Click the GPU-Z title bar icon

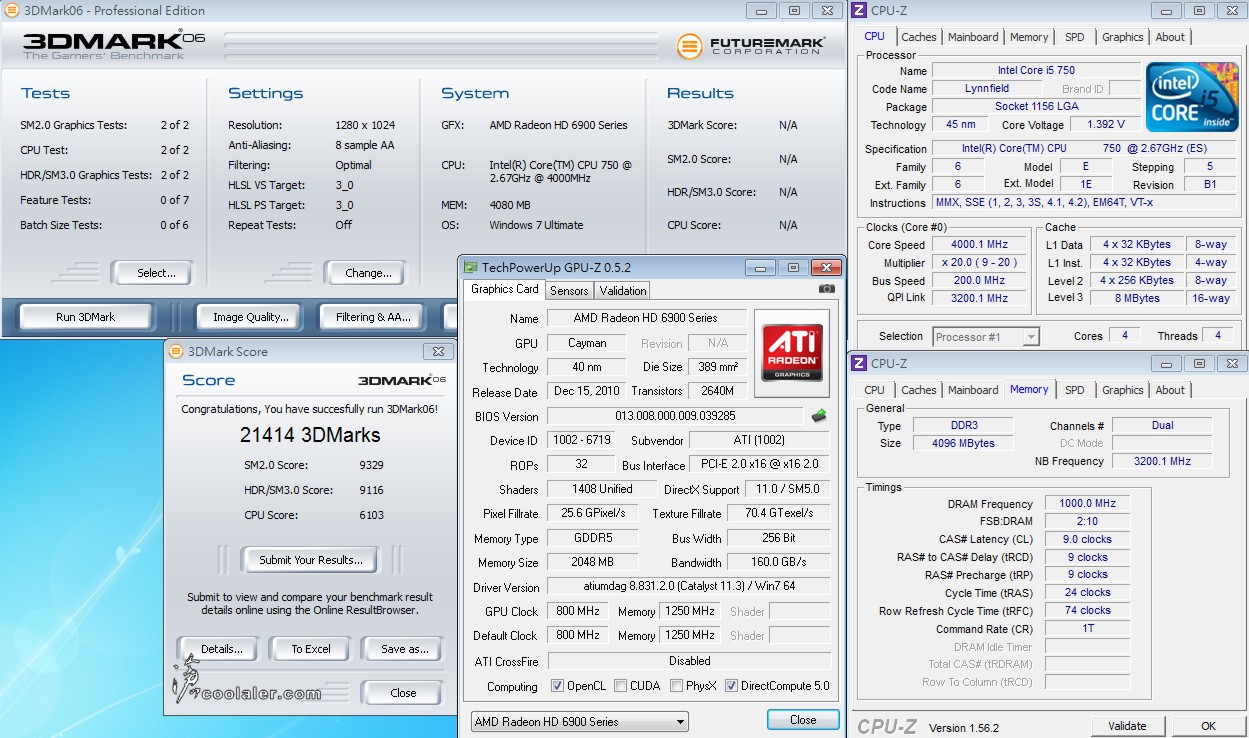(x=470, y=267)
